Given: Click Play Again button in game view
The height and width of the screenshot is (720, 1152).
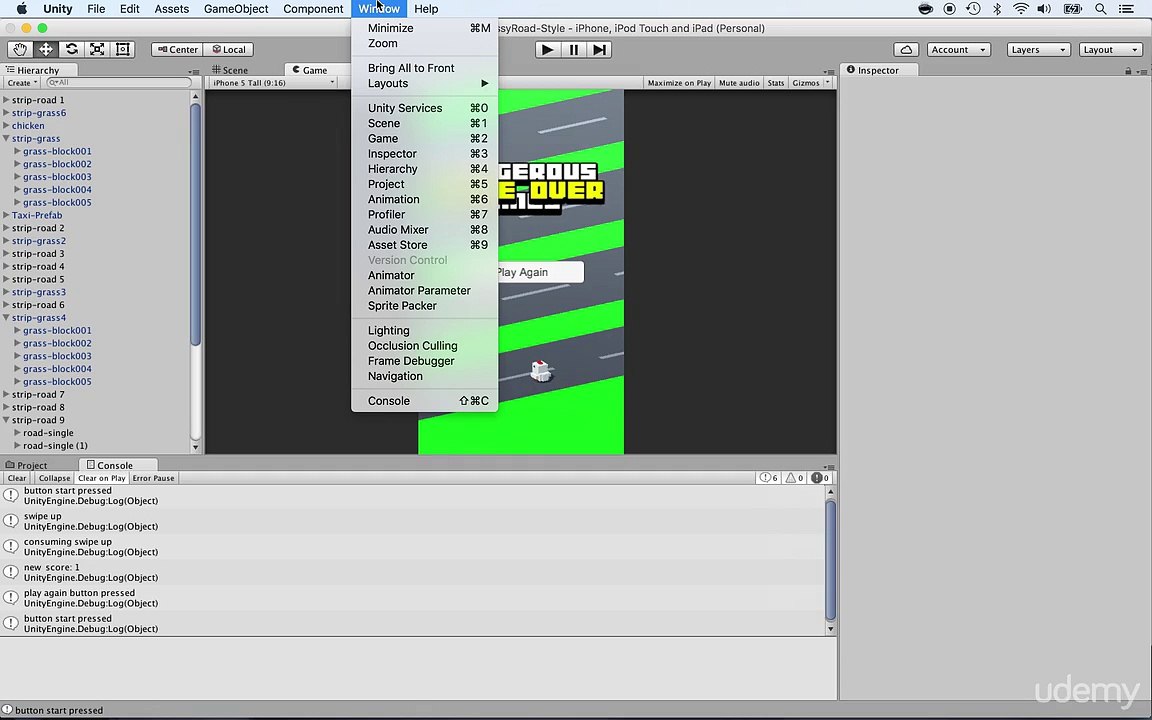Looking at the screenshot, I should (539, 272).
